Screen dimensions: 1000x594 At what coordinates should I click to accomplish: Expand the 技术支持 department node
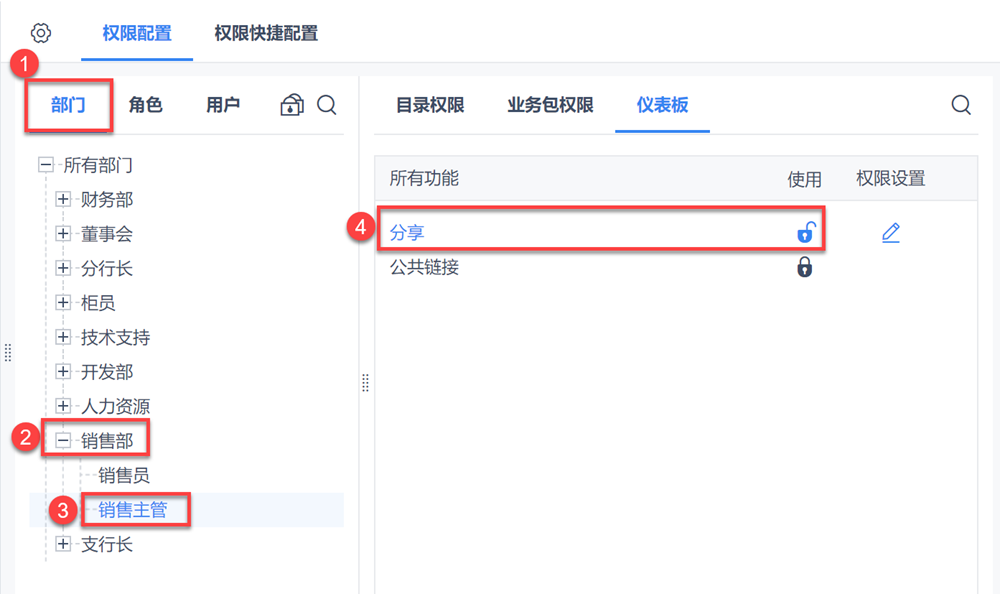[63, 337]
